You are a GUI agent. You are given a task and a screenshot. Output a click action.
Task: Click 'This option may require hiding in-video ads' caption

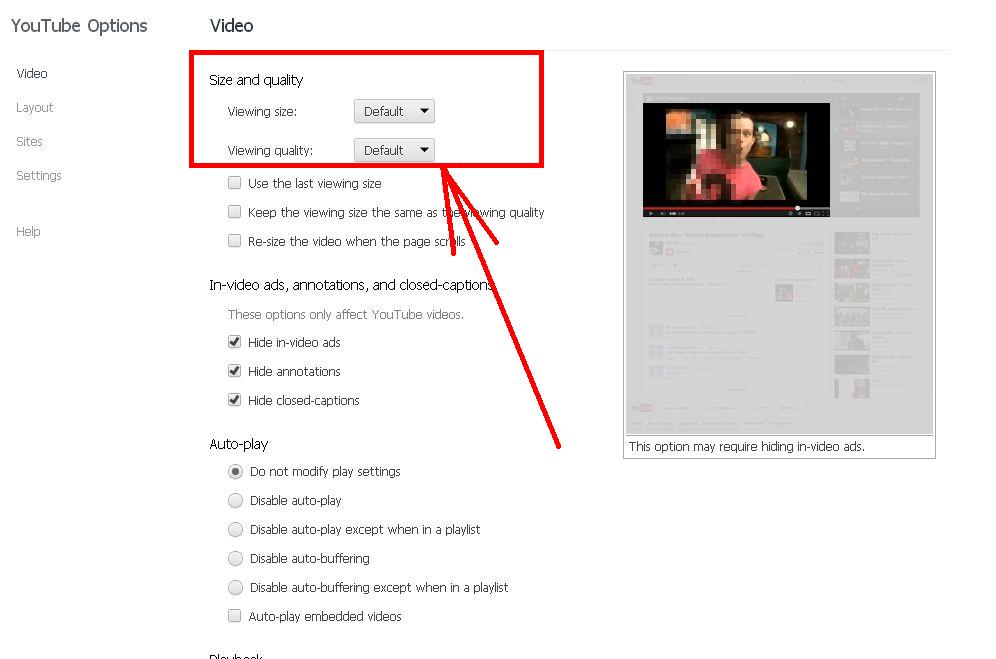coord(746,447)
